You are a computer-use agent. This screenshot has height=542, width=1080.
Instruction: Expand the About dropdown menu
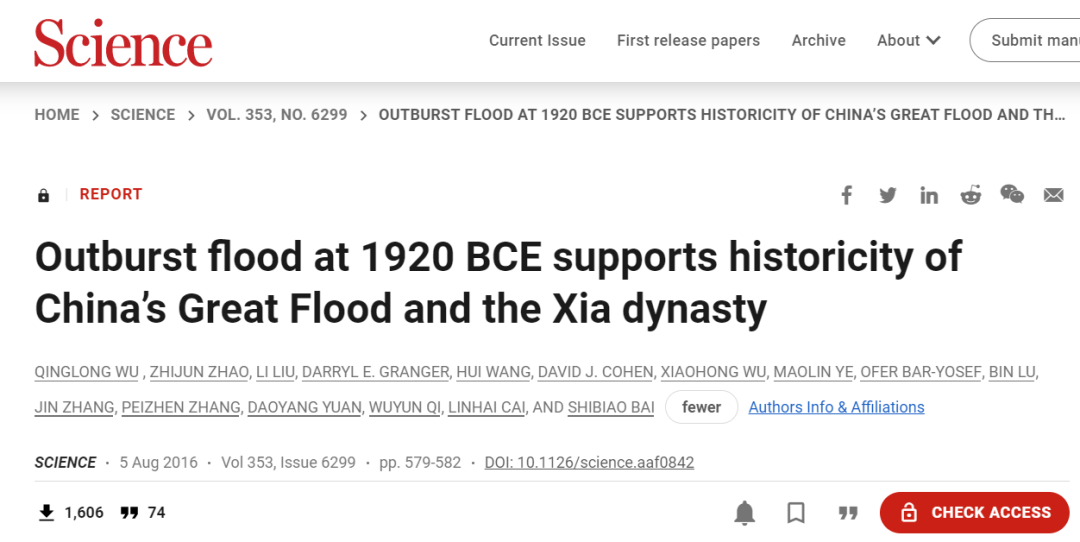[x=908, y=41]
